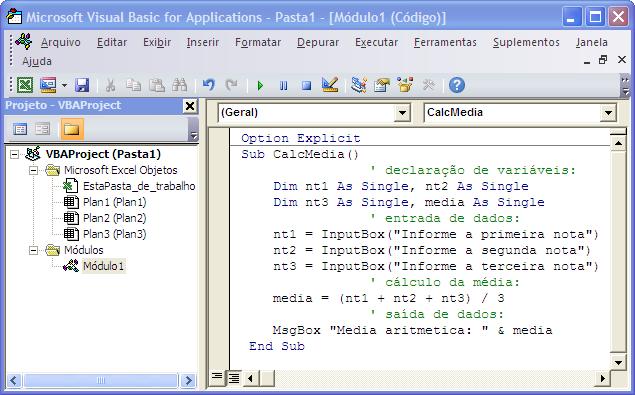Click Project panel scroll left arrow
The image size is (635, 395).
(13, 380)
